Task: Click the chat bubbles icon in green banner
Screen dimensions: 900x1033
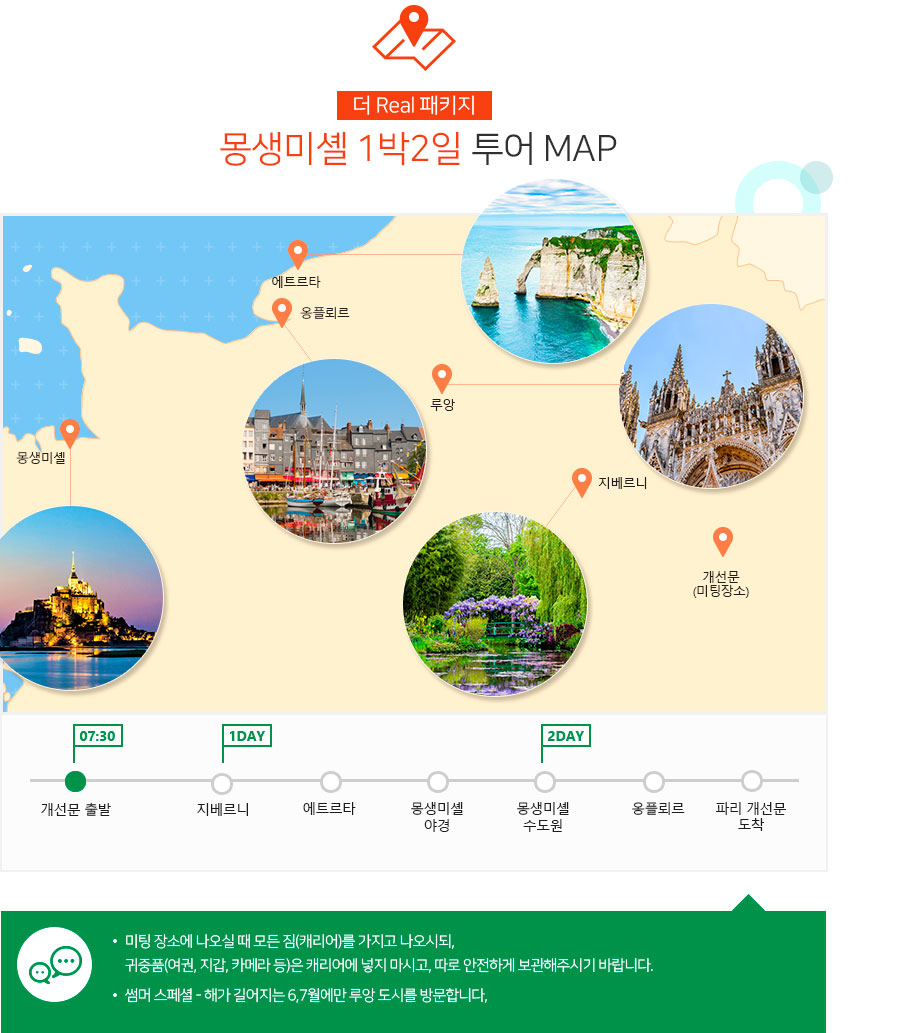Action: (55, 964)
